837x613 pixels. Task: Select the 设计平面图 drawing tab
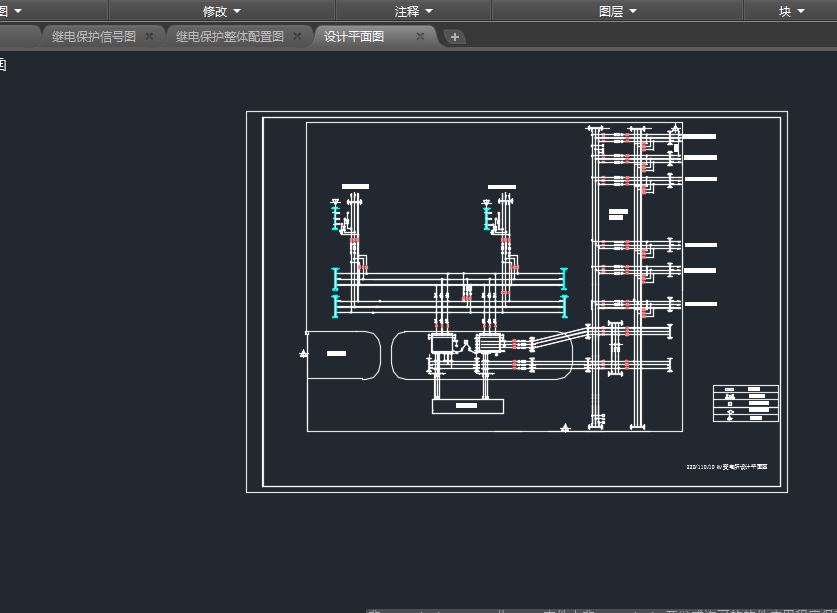pyautogui.click(x=354, y=36)
